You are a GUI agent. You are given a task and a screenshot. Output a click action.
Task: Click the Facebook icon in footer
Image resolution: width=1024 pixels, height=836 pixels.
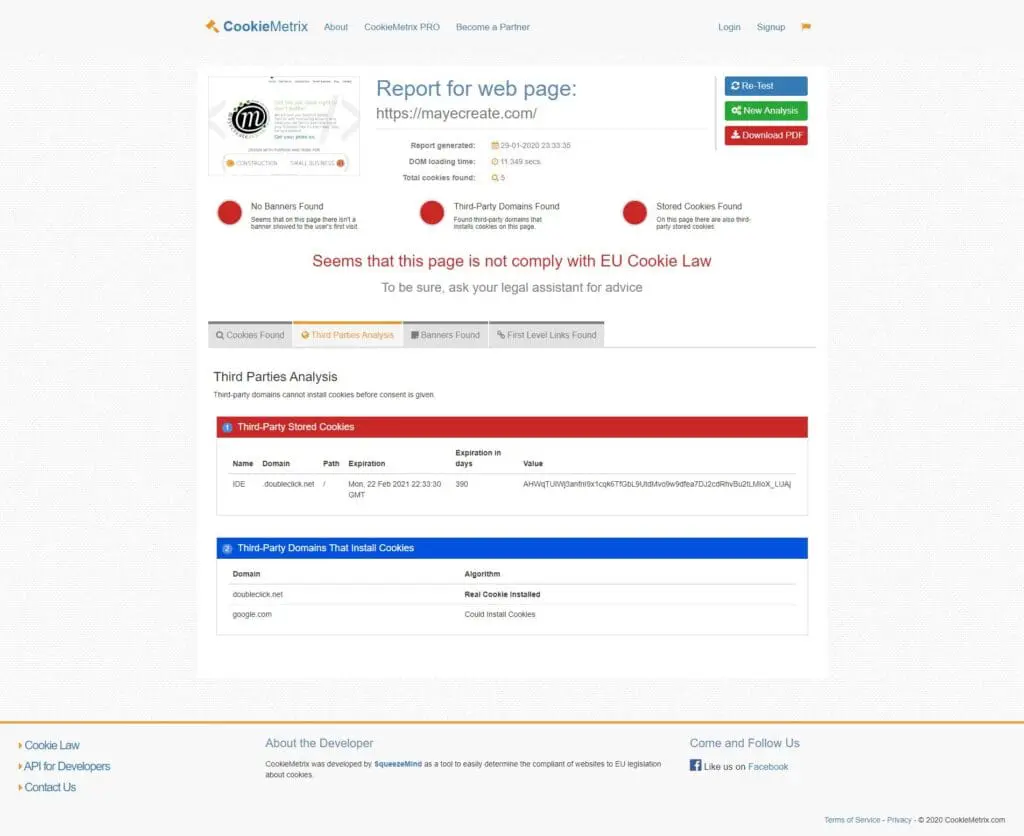pos(695,766)
